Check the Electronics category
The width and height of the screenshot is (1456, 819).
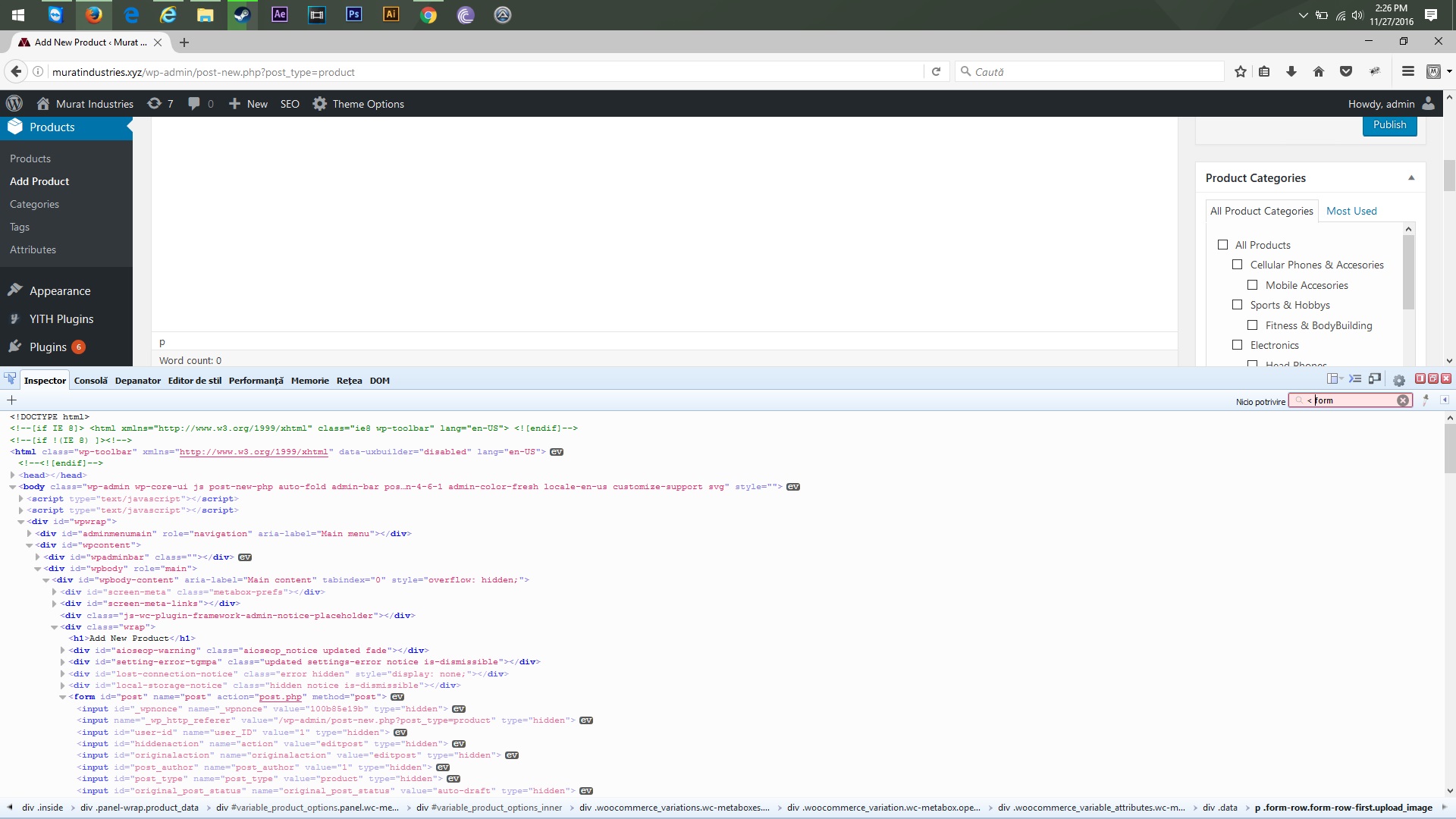[1238, 344]
